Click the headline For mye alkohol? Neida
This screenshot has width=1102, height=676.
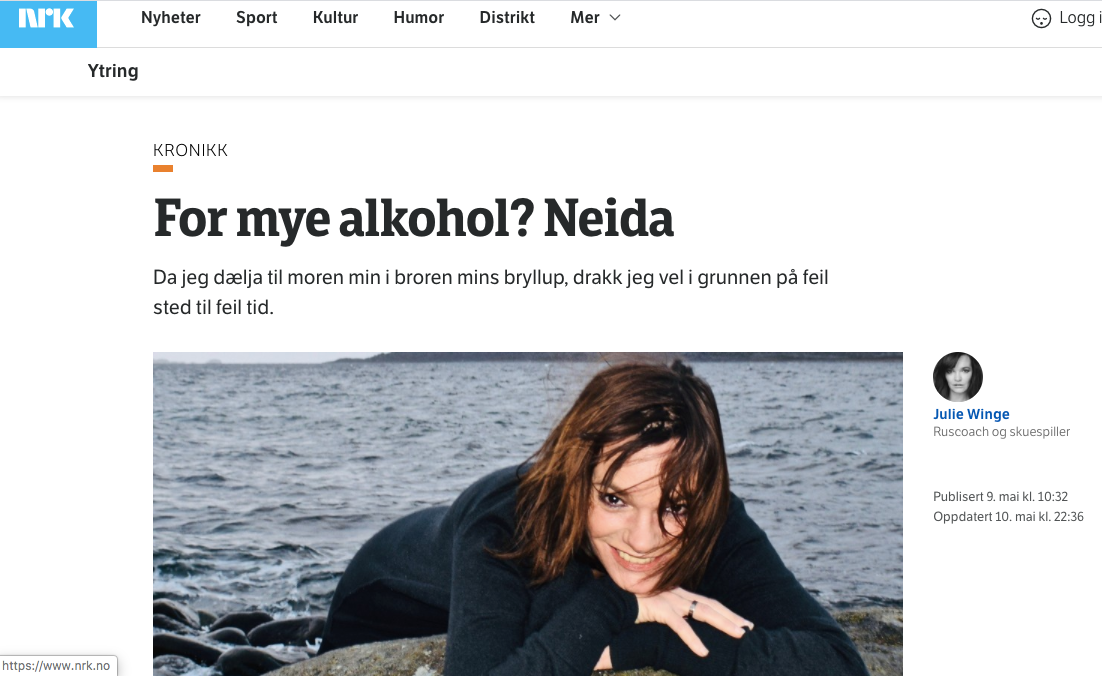point(413,219)
